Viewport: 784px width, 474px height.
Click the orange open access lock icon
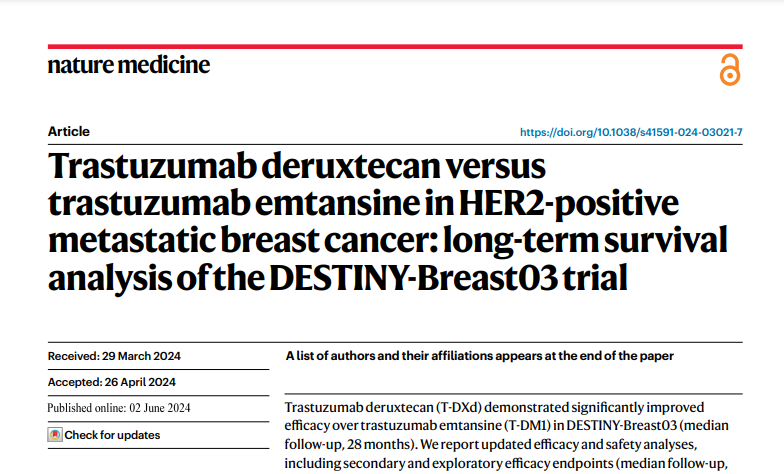click(x=730, y=71)
